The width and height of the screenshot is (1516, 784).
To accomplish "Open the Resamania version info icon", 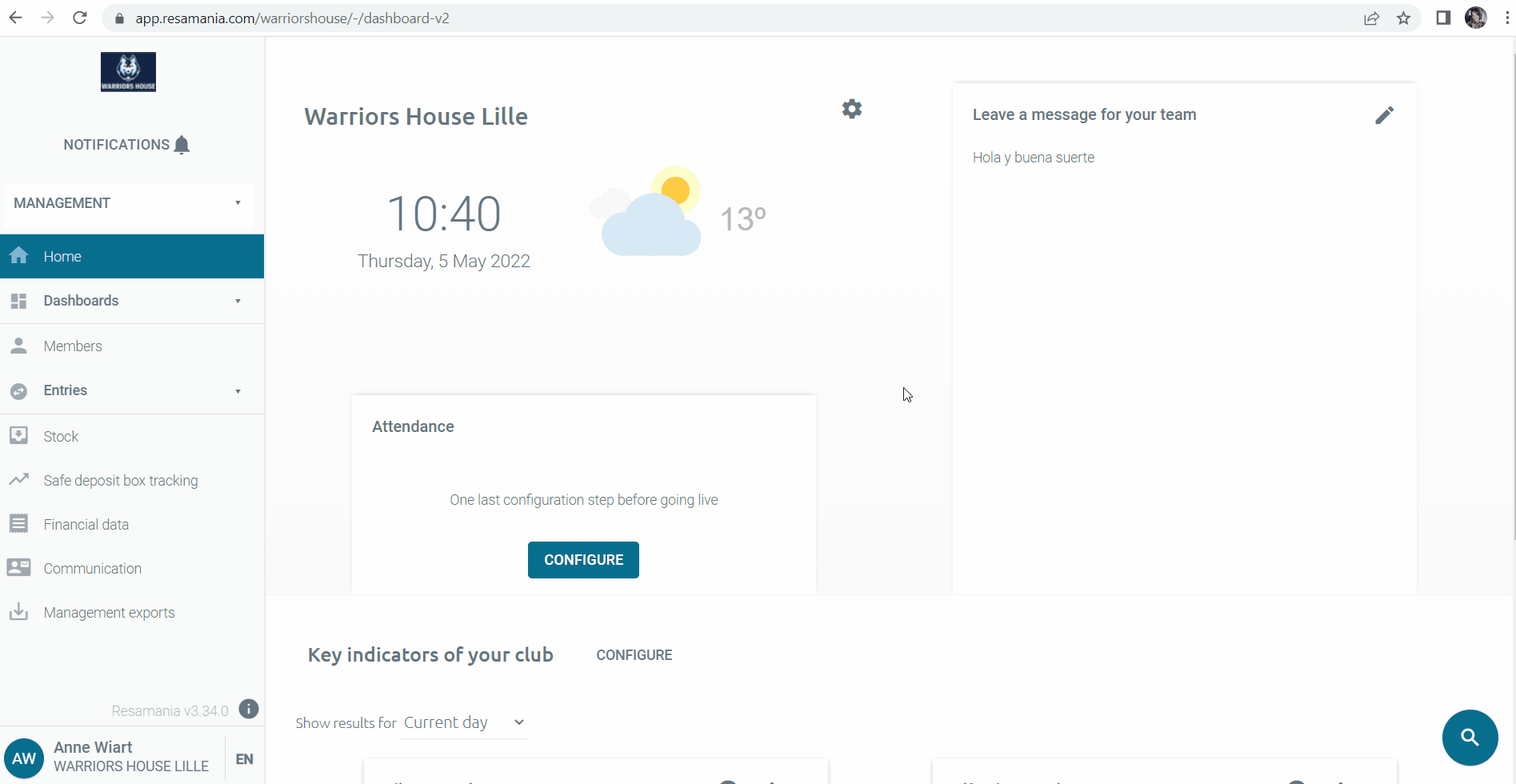I will 249,710.
